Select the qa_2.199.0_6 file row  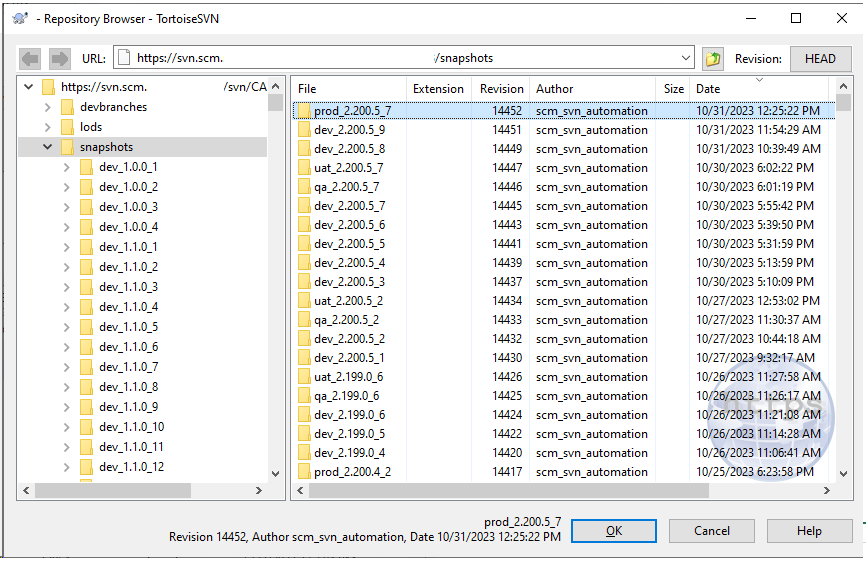coord(563,396)
